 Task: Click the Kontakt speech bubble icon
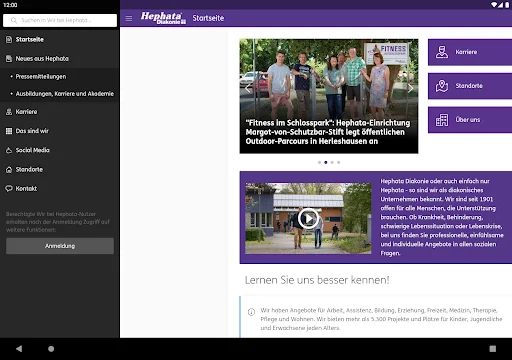click(x=9, y=189)
